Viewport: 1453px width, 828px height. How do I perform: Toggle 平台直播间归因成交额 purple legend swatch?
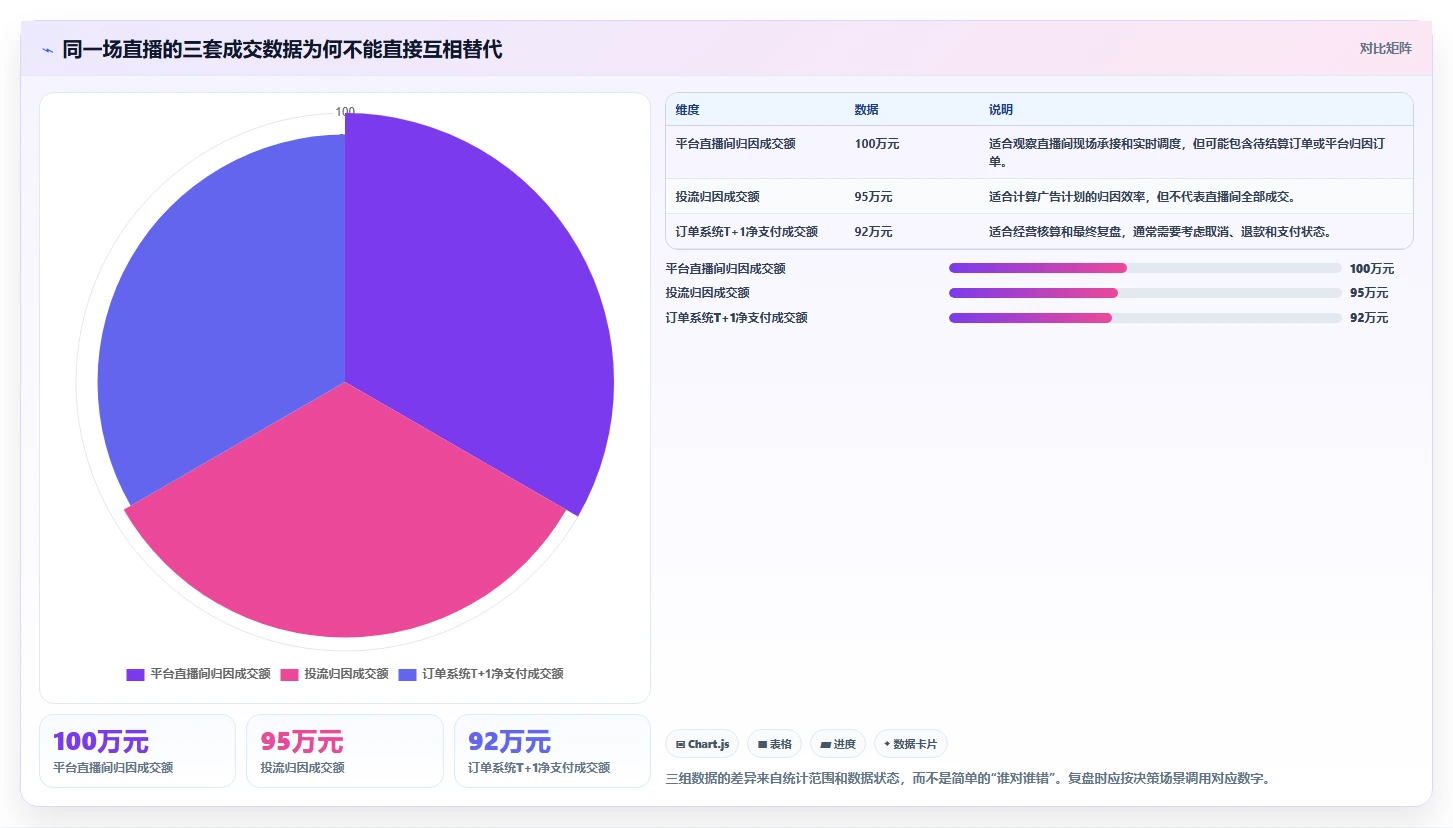coord(135,674)
